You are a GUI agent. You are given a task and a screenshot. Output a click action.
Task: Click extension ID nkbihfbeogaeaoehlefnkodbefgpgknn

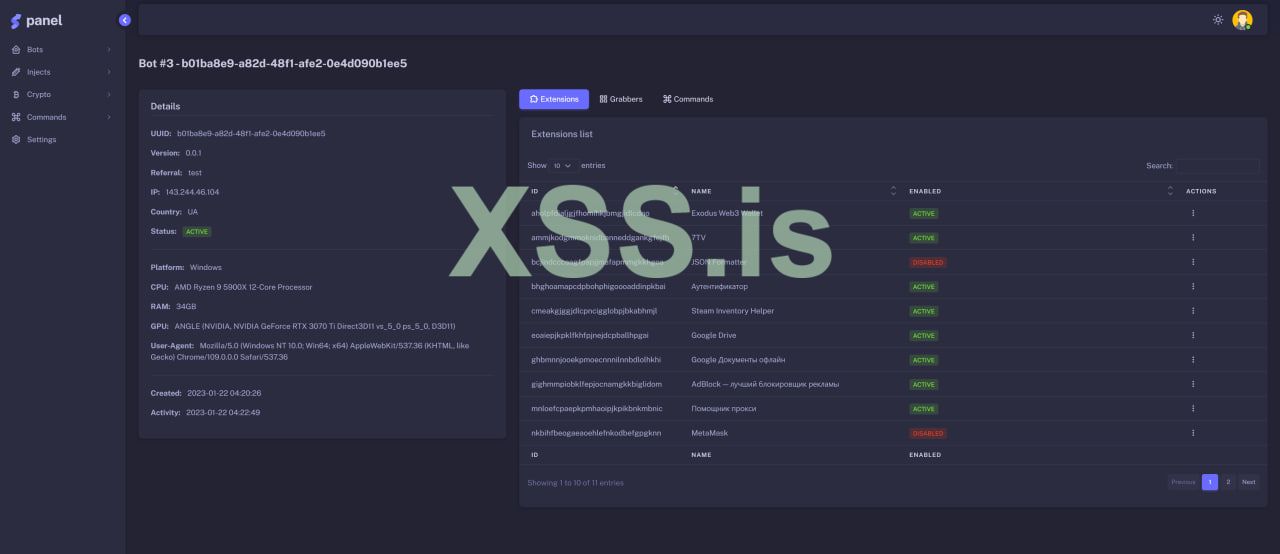596,433
